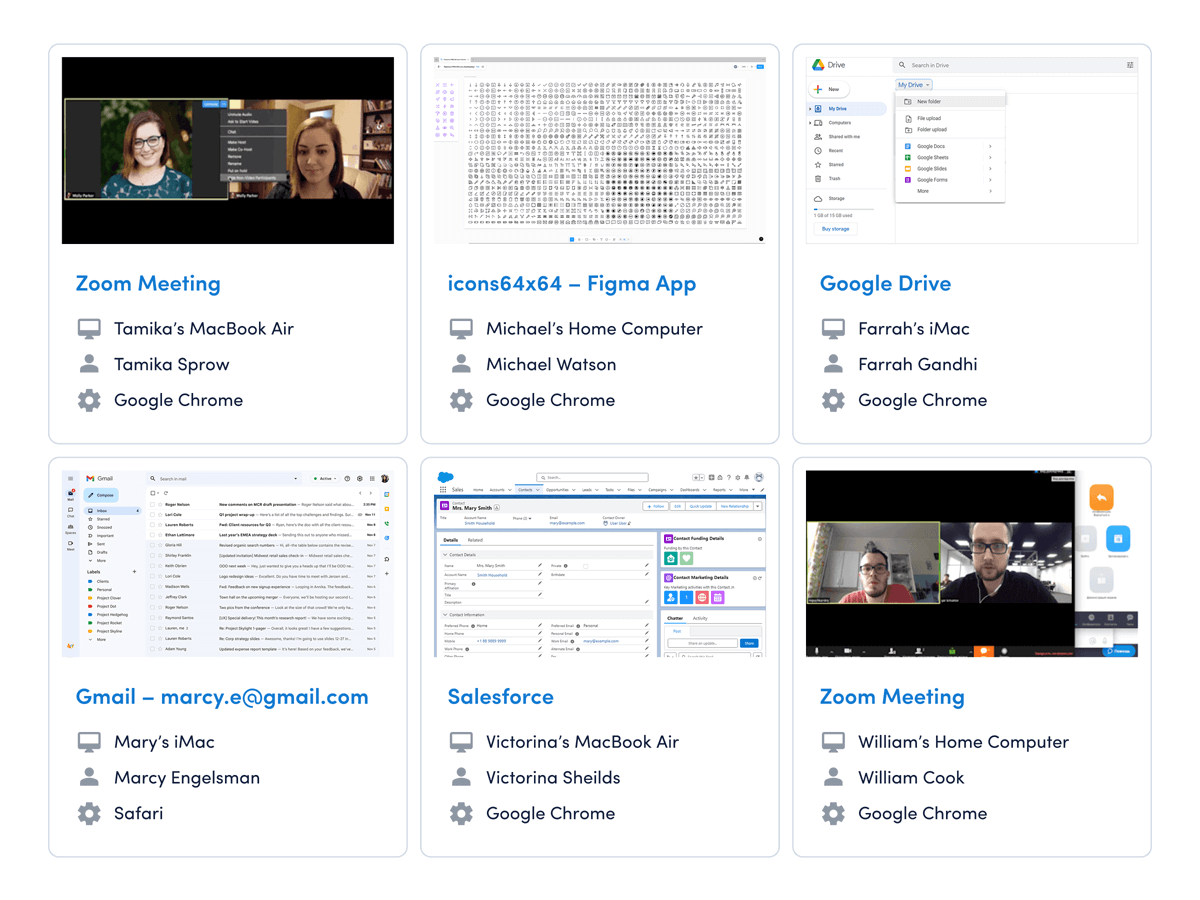1200x900 pixels.
Task: Click the monitor icon beside William's Home Computer
Action: coord(833,742)
